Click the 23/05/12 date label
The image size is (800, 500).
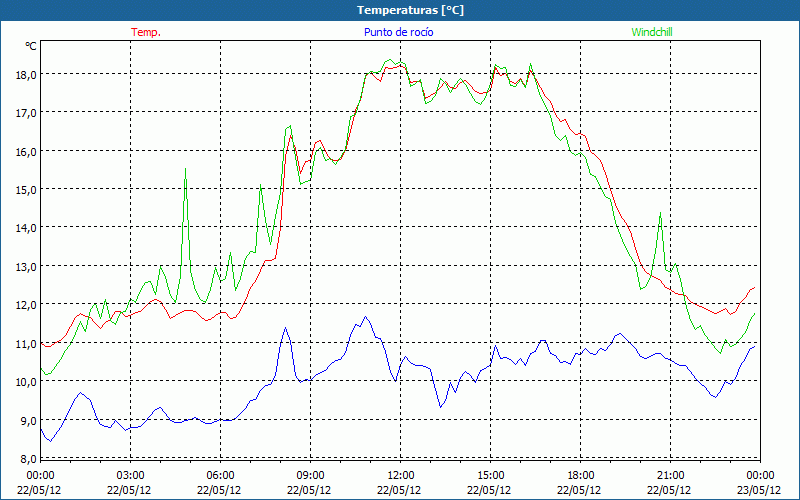[x=759, y=490]
